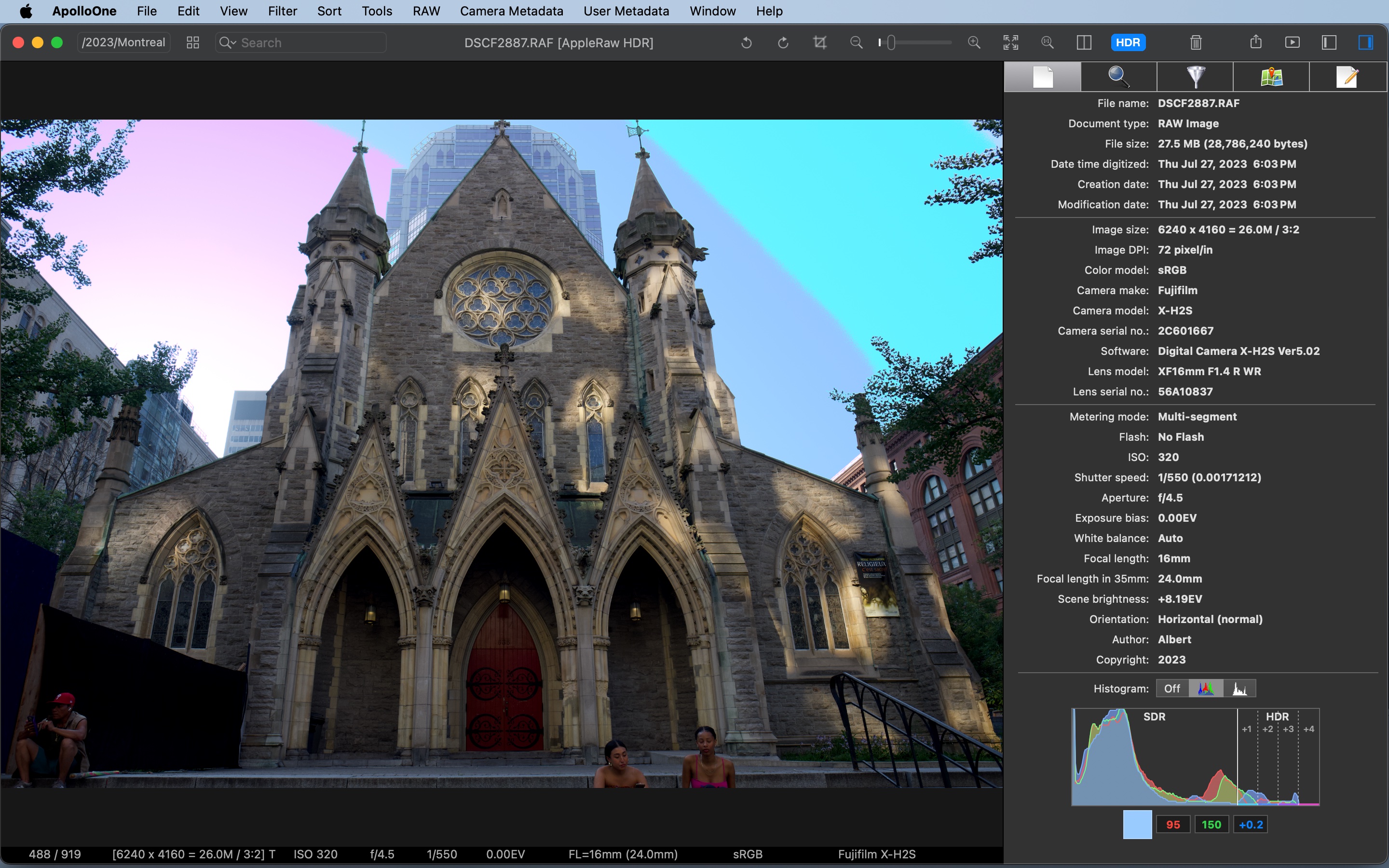Switch to the grid thumbnail browser view
Screen dimensions: 1389x868
click(193, 42)
